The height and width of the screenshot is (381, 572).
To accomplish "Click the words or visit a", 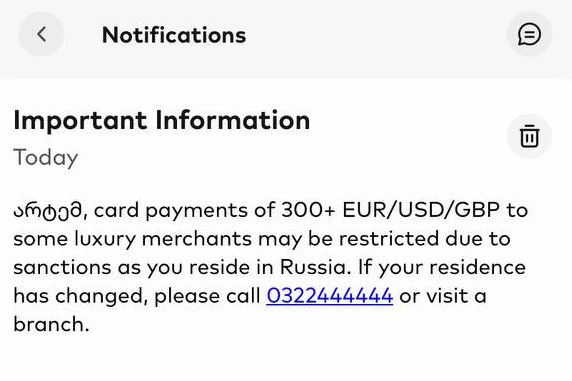I will point(443,296).
